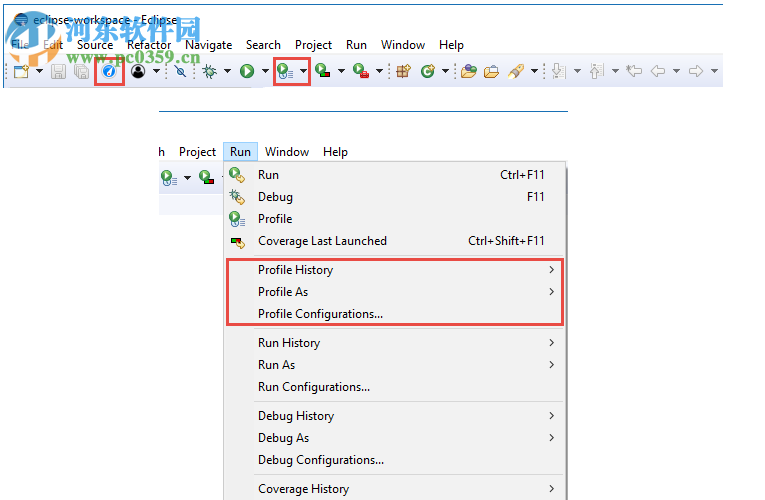765x500 pixels.
Task: Click the Coverage launch icon in the full-width toolbar
Action: point(322,71)
